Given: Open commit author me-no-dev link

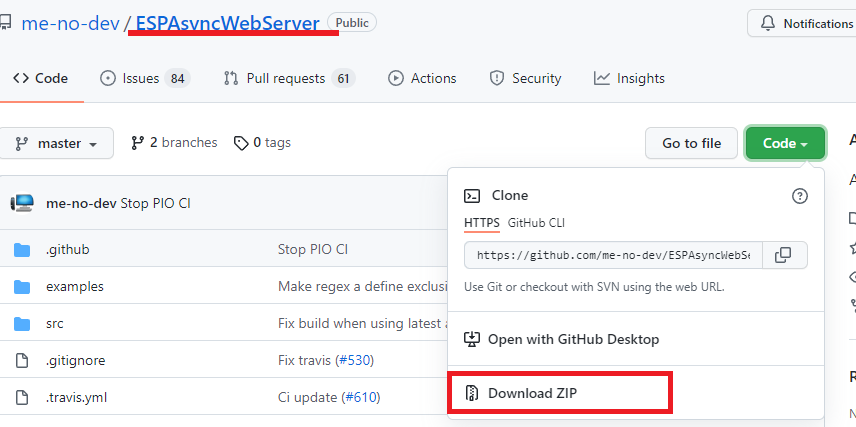Looking at the screenshot, I should click(x=81, y=204).
